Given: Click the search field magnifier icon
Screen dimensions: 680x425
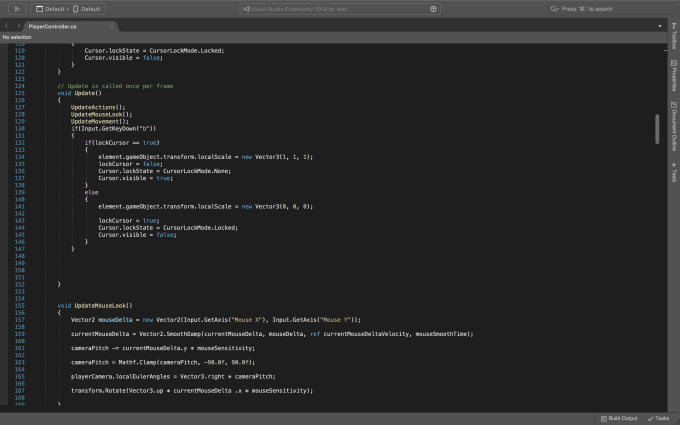Looking at the screenshot, I should 554,9.
